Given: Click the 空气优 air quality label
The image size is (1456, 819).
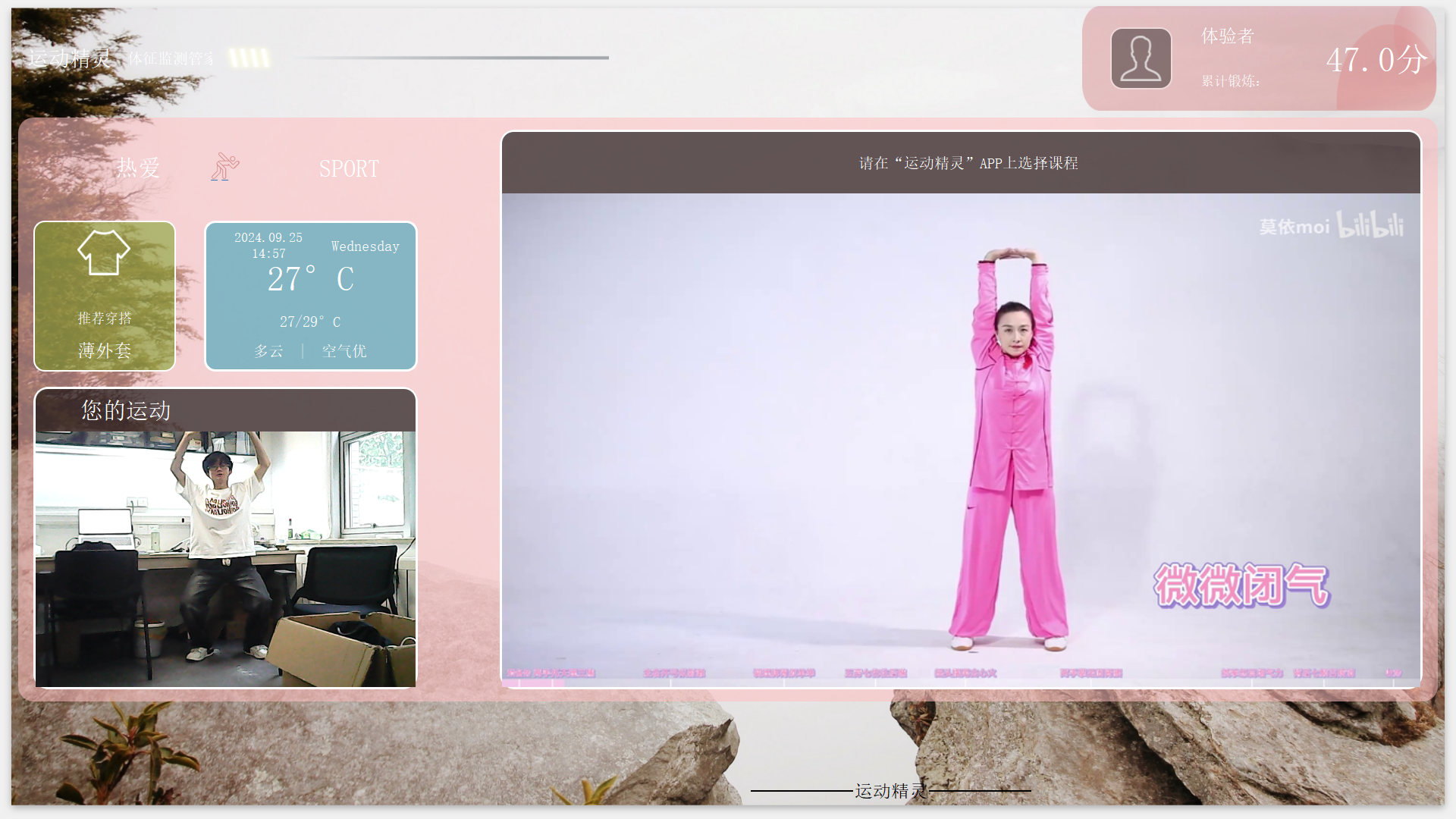Looking at the screenshot, I should pyautogui.click(x=344, y=351).
